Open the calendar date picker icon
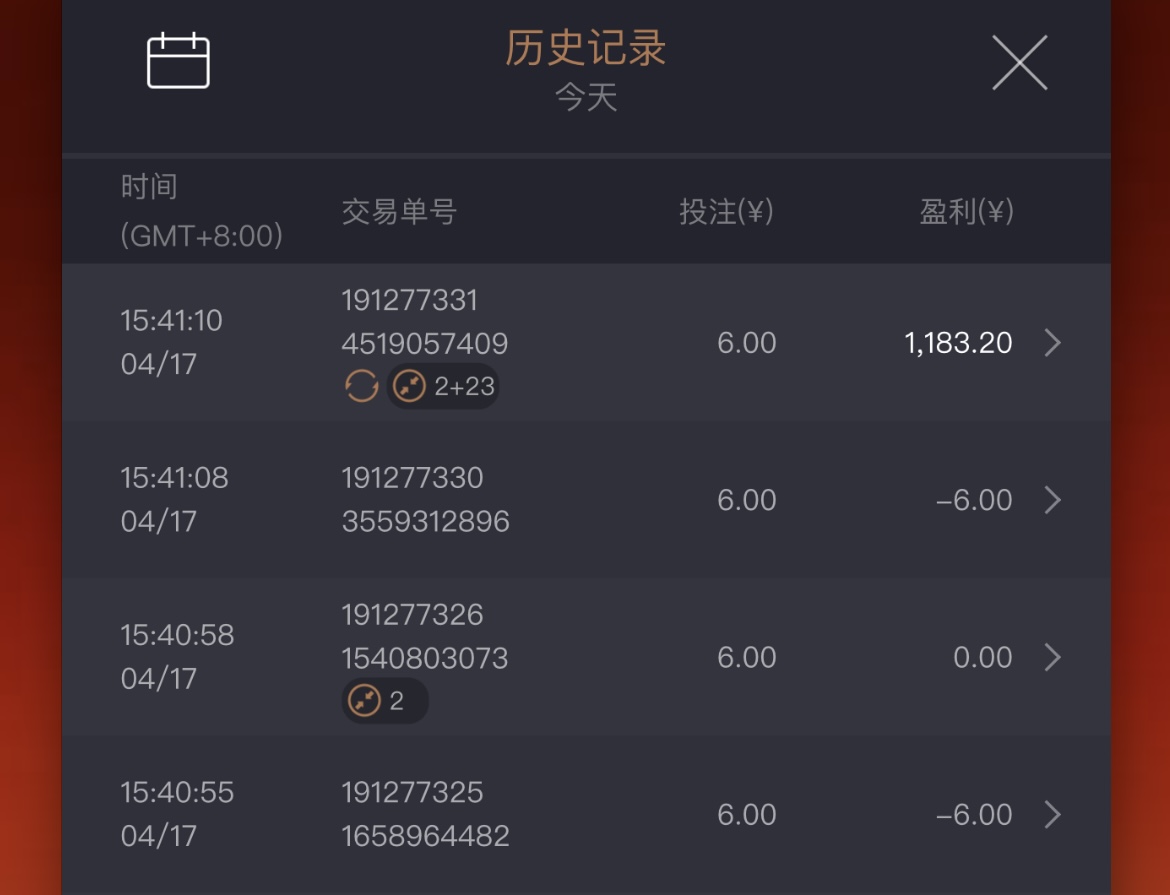This screenshot has height=895, width=1170. click(178, 62)
